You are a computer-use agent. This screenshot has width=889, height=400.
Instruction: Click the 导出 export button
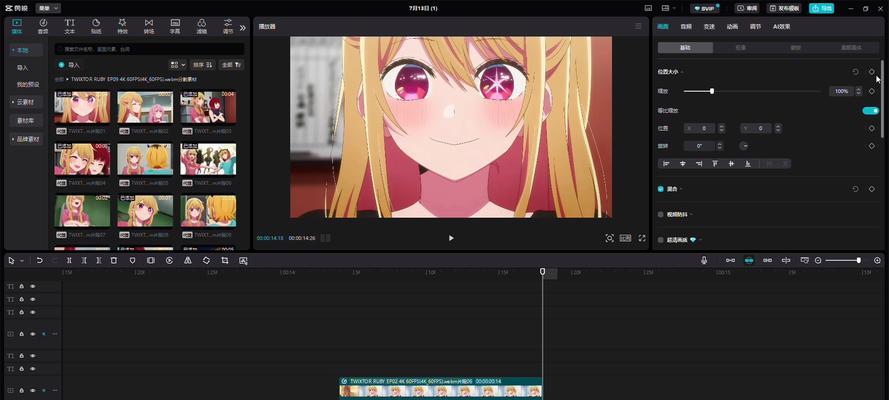coord(822,8)
